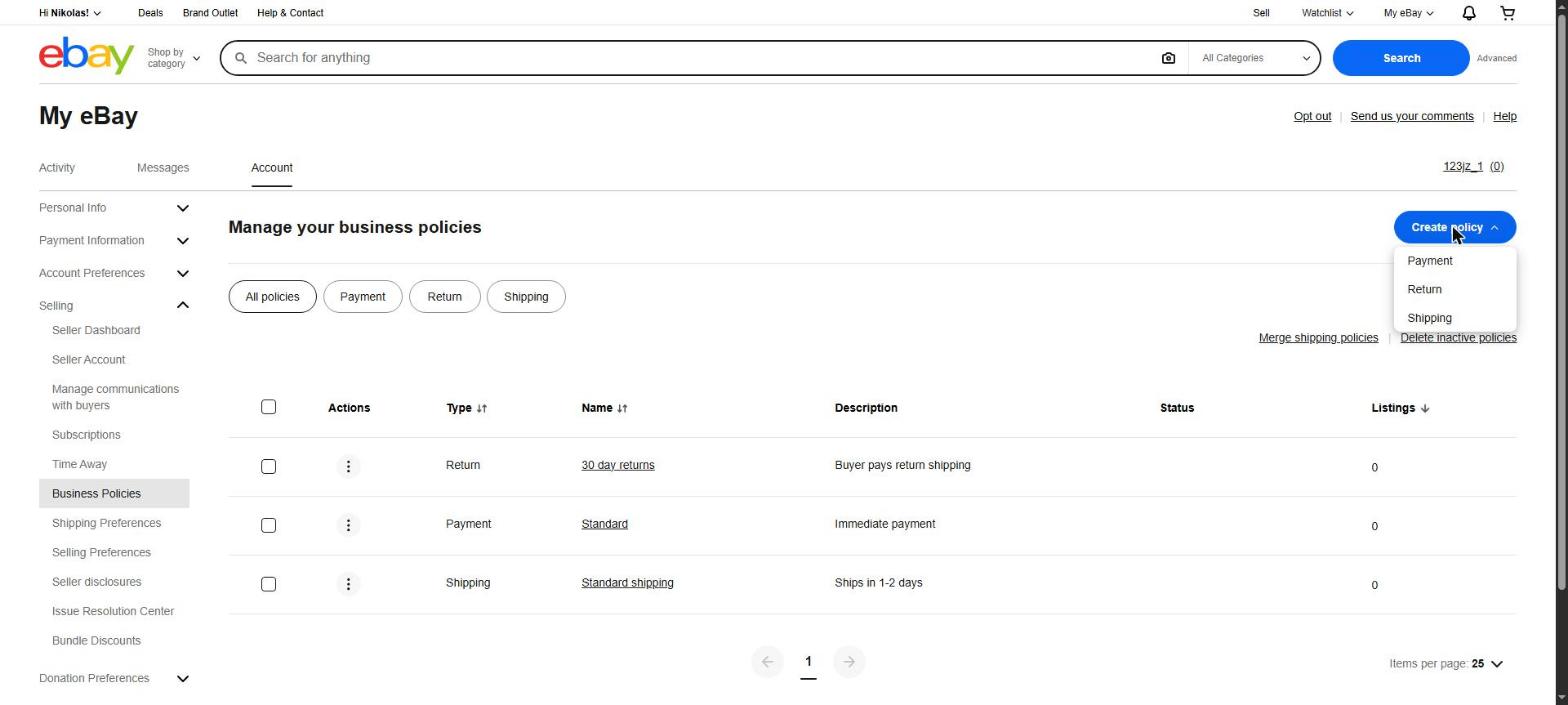Open Seller Dashboard in sidebar
This screenshot has height=705, width=1568.
pyautogui.click(x=96, y=331)
